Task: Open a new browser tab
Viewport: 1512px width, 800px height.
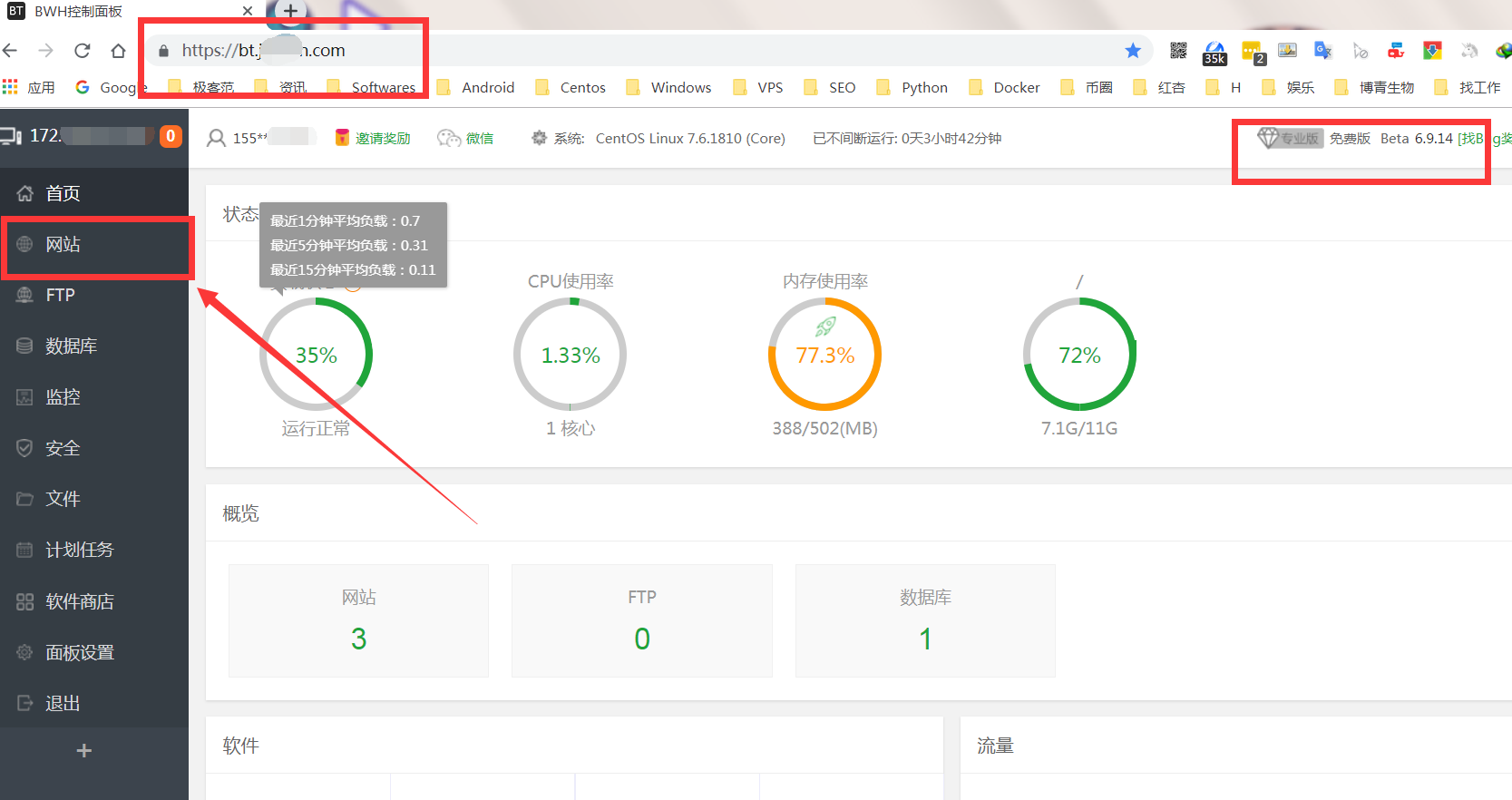Action: (x=290, y=11)
